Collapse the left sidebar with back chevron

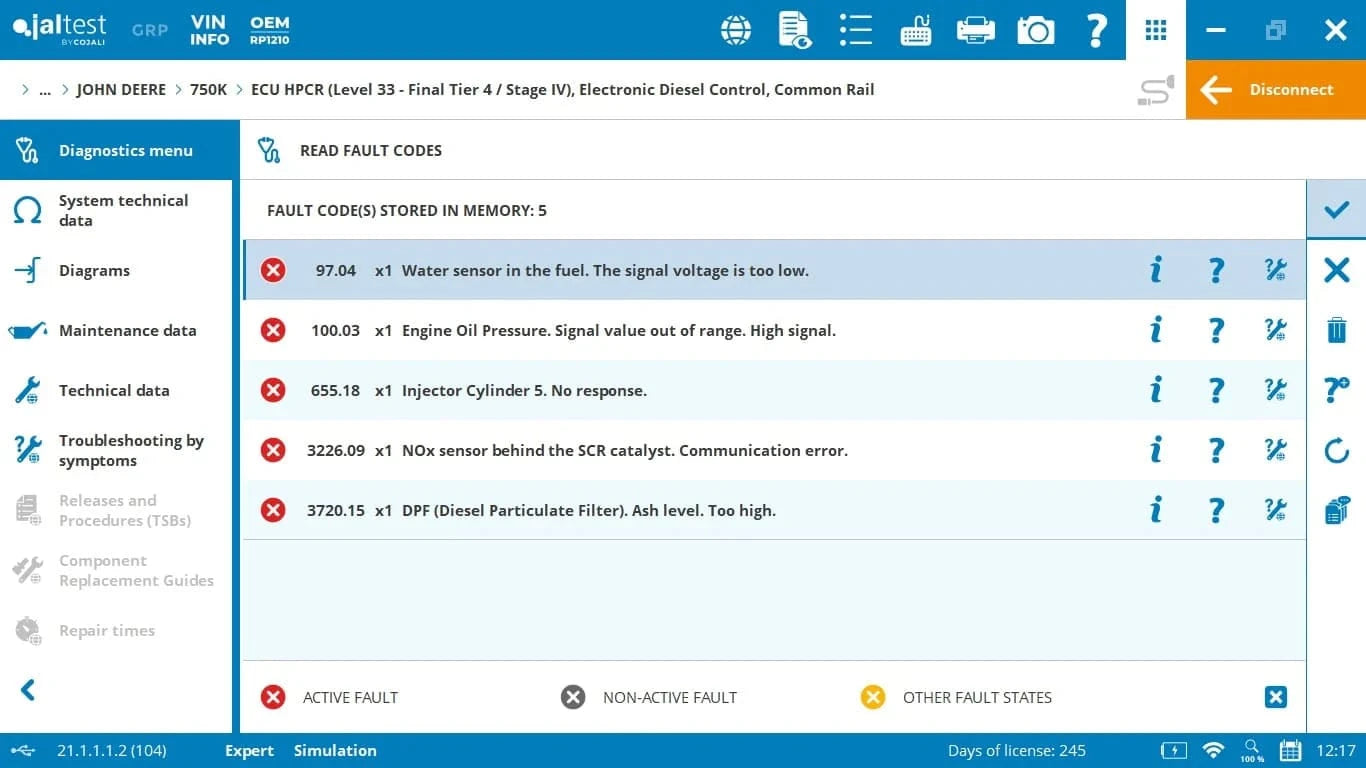point(28,689)
